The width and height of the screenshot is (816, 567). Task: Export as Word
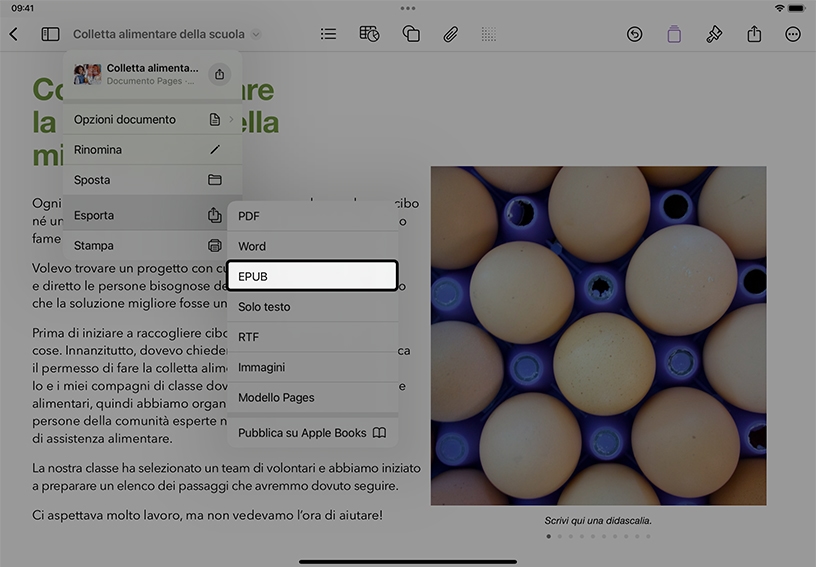(313, 247)
